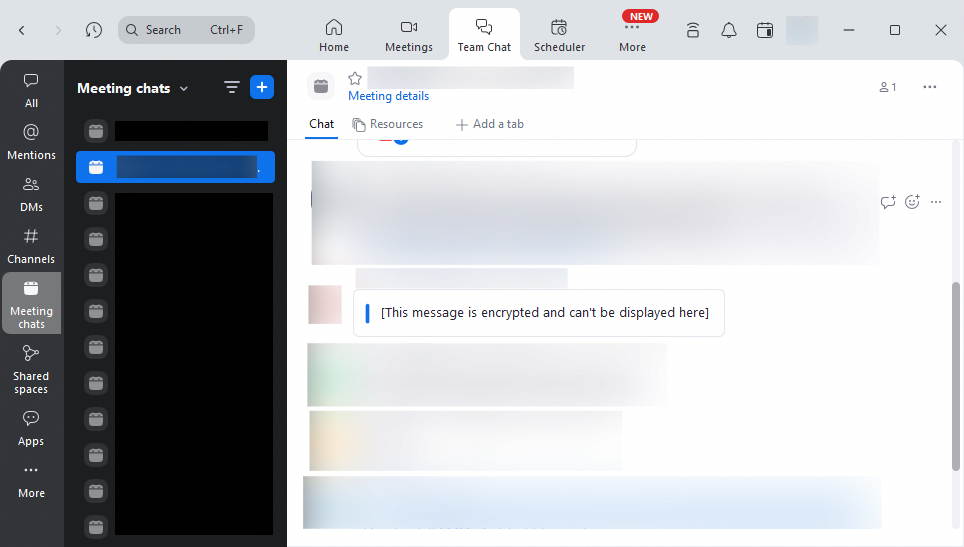Reply to message with comment icon
This screenshot has height=547, width=964.
888,202
